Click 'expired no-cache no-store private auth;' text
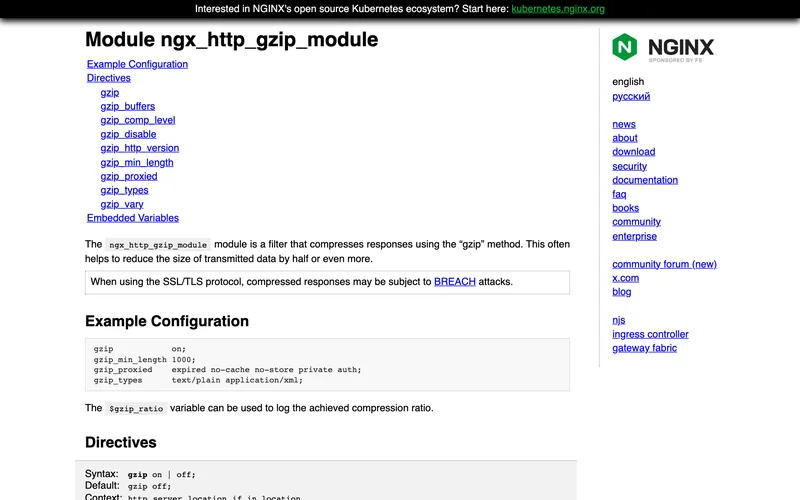The image size is (800, 500). click(266, 369)
